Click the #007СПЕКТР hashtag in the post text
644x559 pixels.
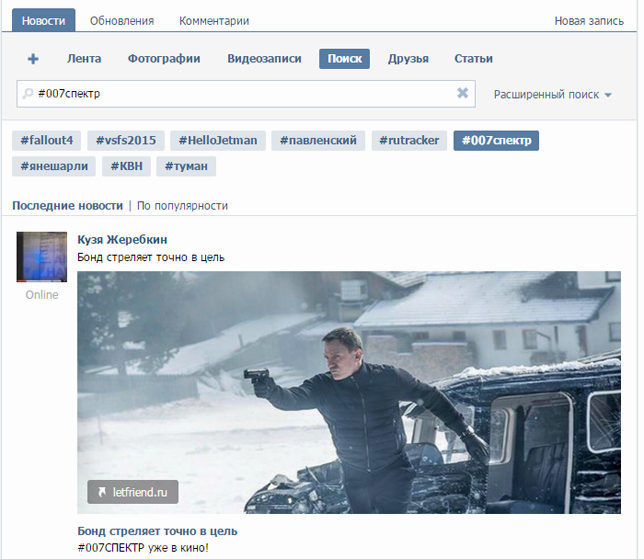[x=111, y=548]
